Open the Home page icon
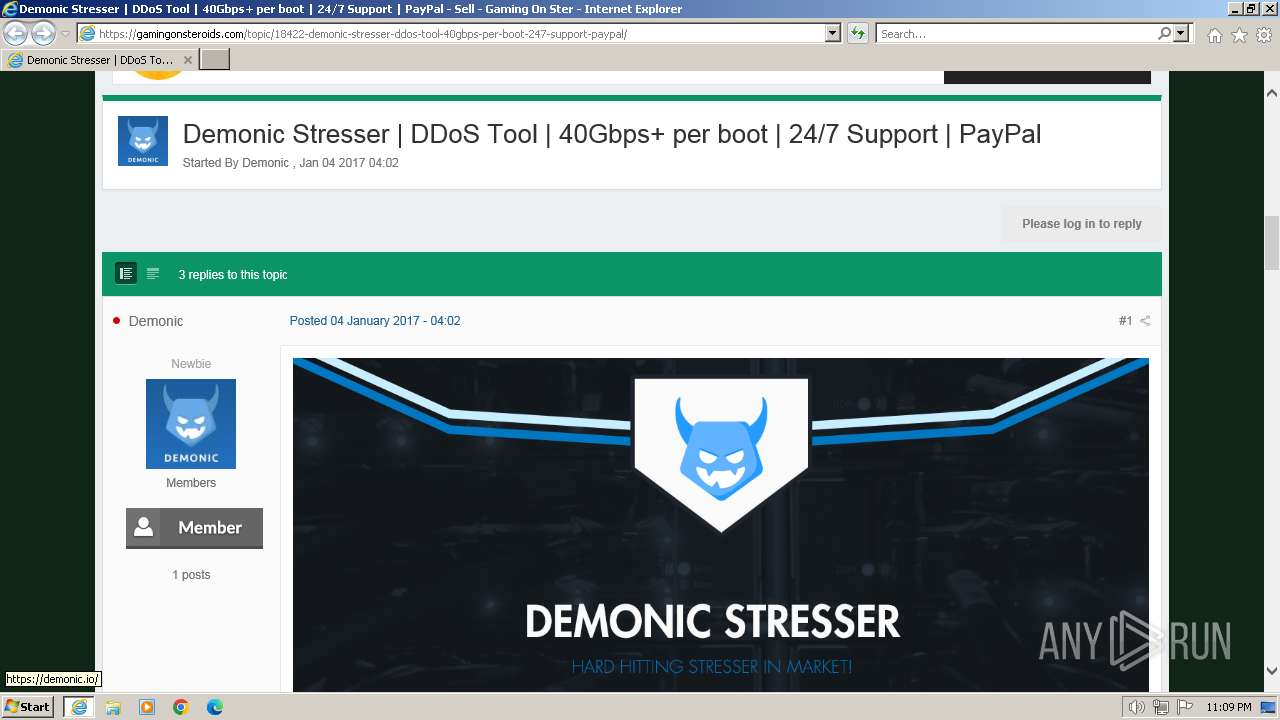The height and width of the screenshot is (720, 1280). (1214, 35)
